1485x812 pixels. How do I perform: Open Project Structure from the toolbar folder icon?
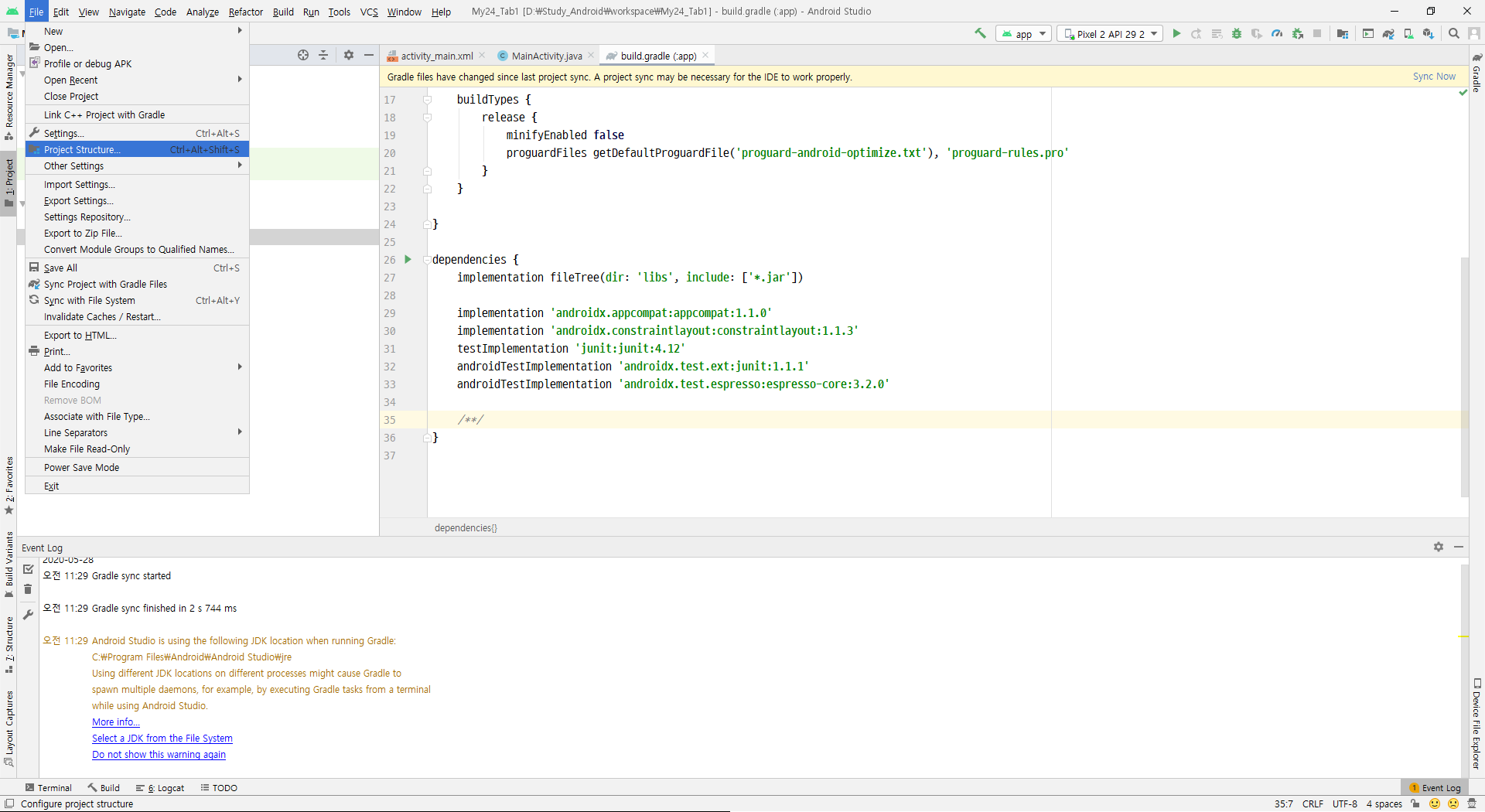point(1343,33)
